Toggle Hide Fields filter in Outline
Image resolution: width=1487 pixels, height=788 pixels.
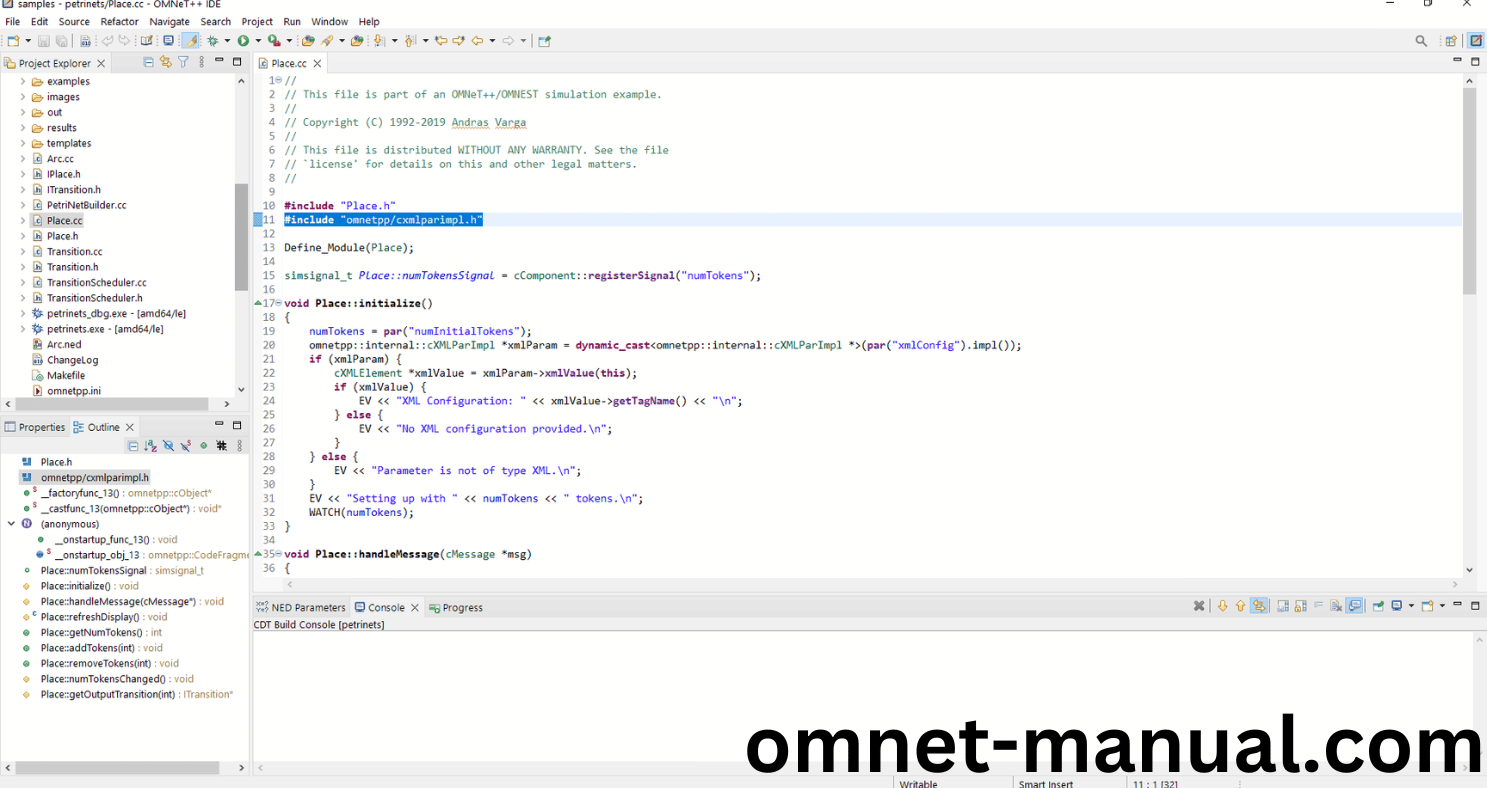pyautogui.click(x=168, y=446)
